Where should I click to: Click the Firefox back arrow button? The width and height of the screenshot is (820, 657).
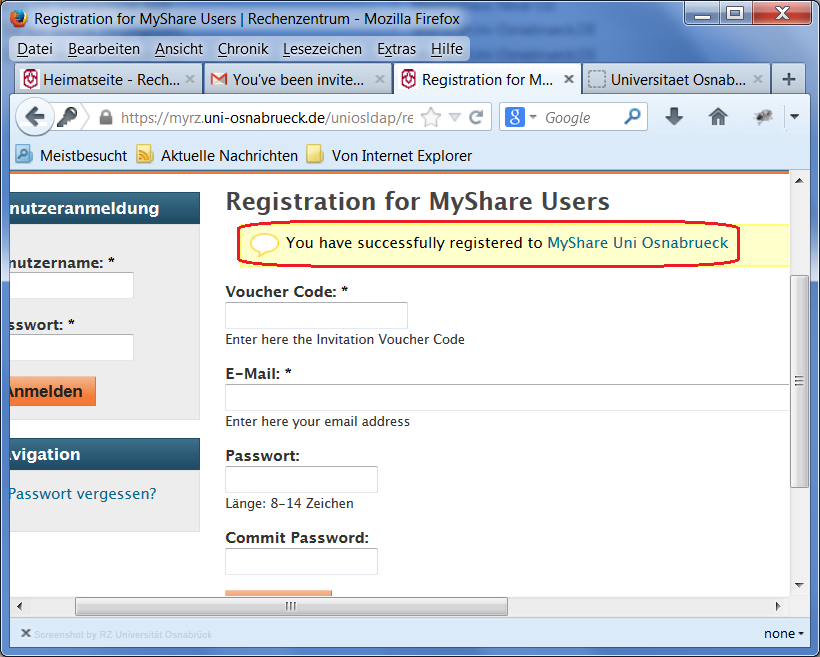(x=35, y=117)
